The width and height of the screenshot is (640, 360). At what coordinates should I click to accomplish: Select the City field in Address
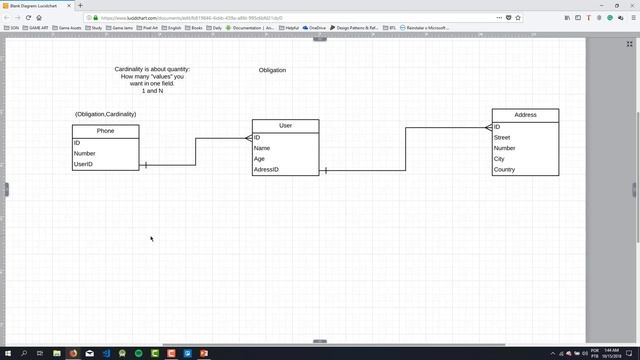(x=499, y=159)
